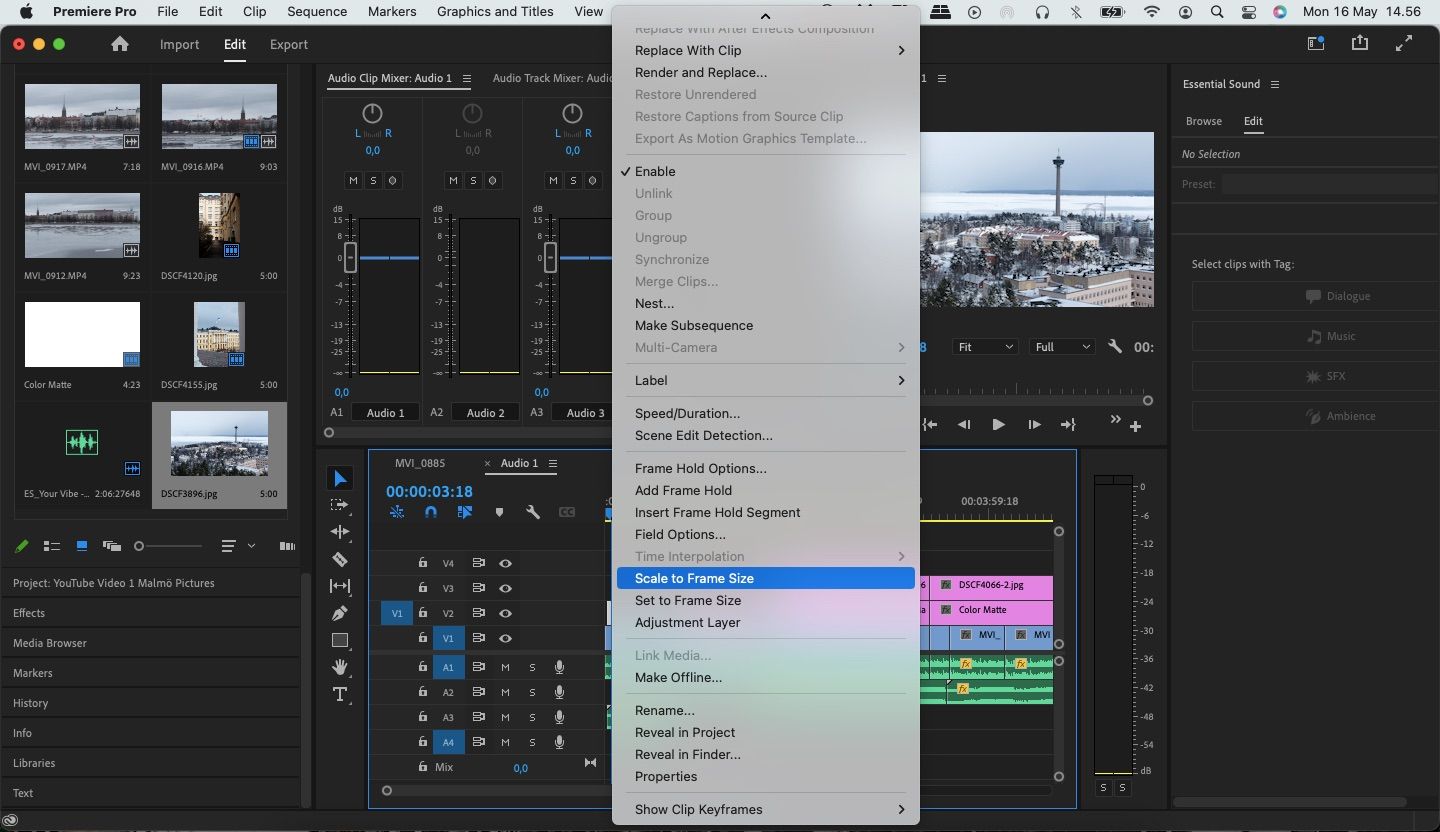Click the Dialogue tag button
1440x832 pixels.
pos(1338,296)
